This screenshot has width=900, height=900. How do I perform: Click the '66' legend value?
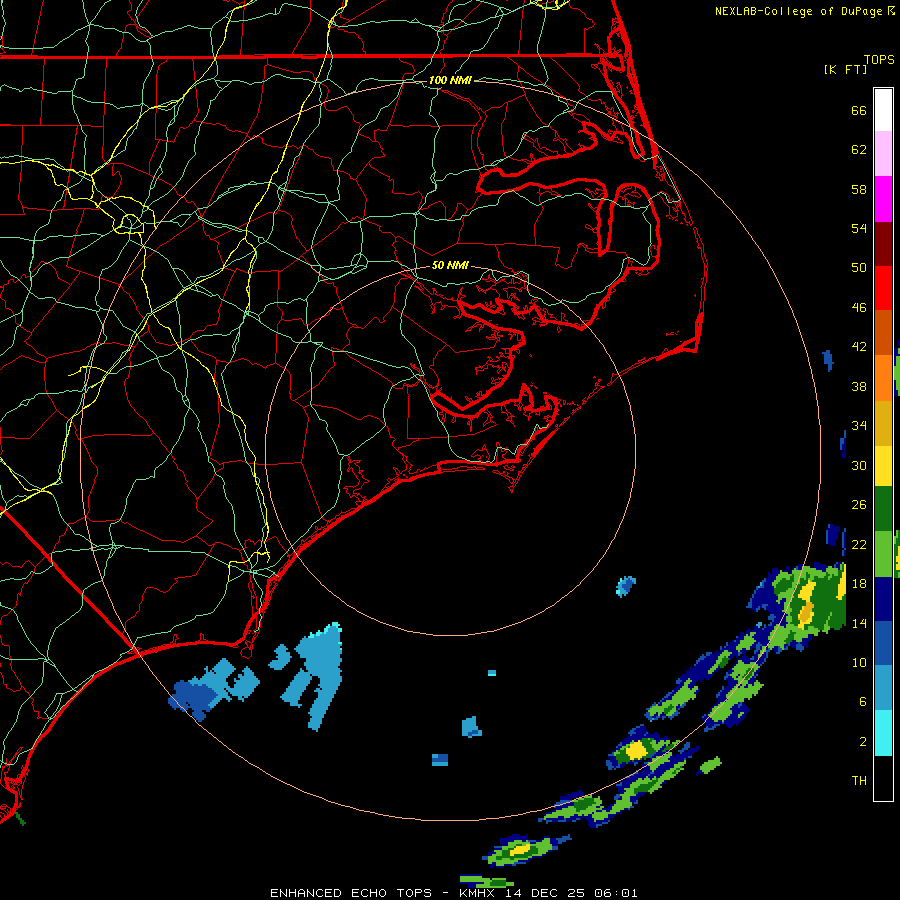pyautogui.click(x=859, y=110)
